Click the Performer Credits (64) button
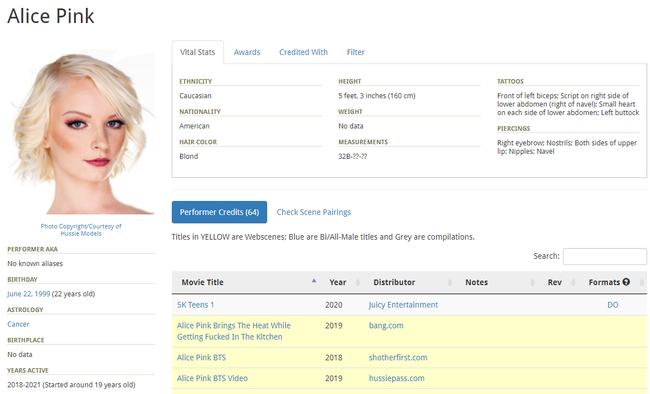The image size is (650, 394). 219,212
